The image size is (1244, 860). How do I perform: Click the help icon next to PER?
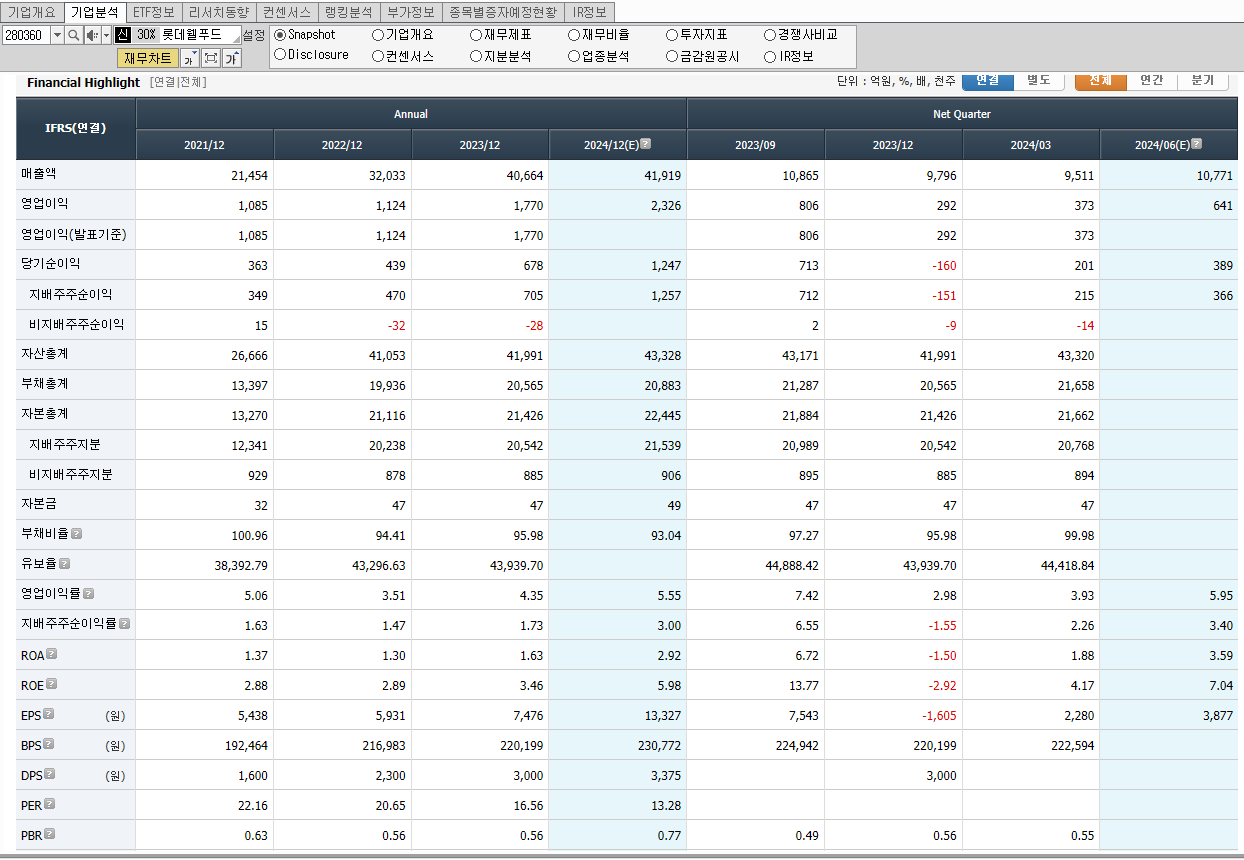50,804
